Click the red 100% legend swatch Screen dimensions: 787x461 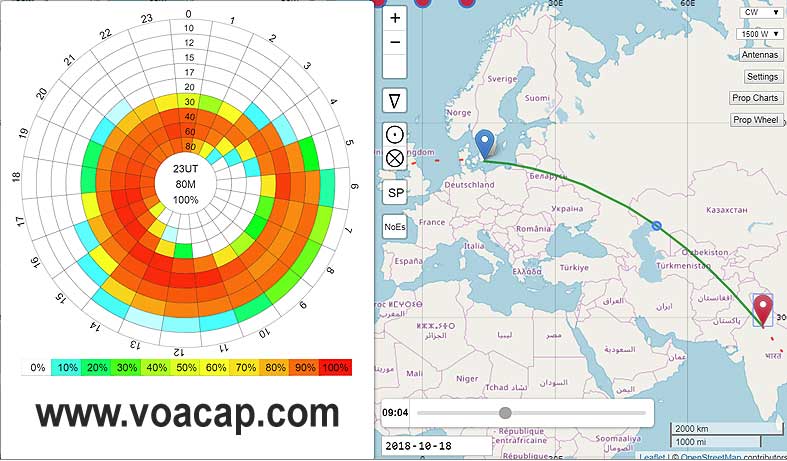point(335,368)
